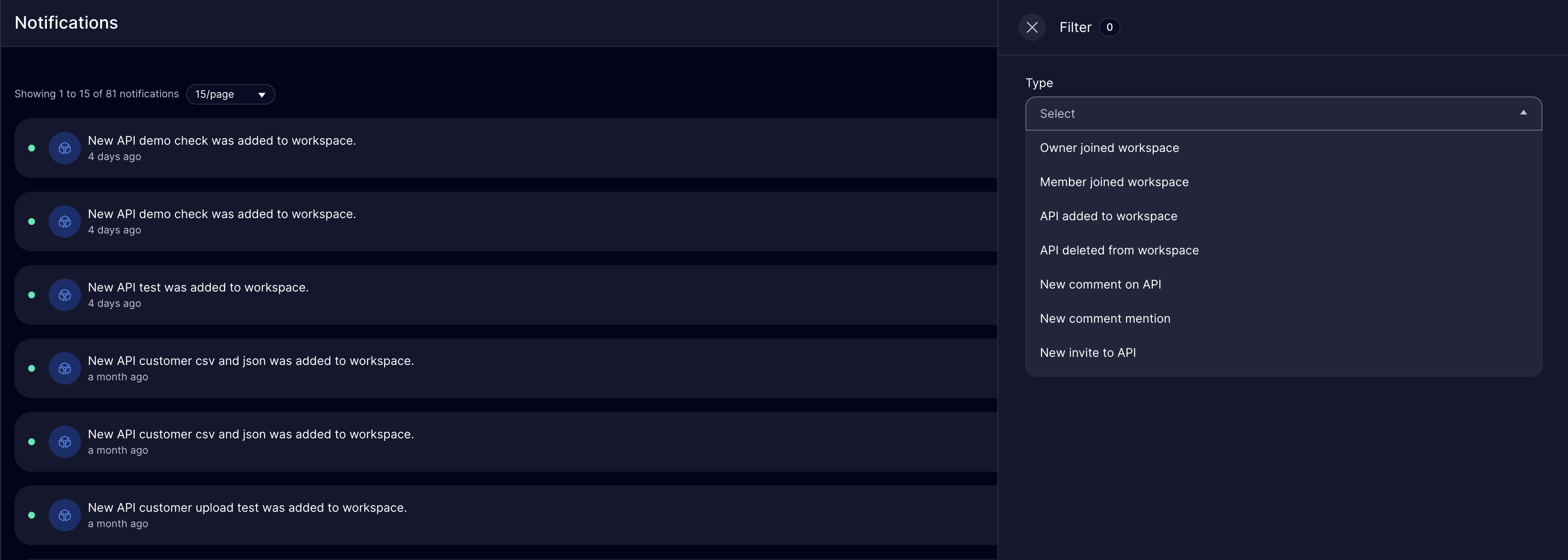This screenshot has width=1568, height=560.
Task: Choose Member joined workspace option
Action: coord(1114,182)
